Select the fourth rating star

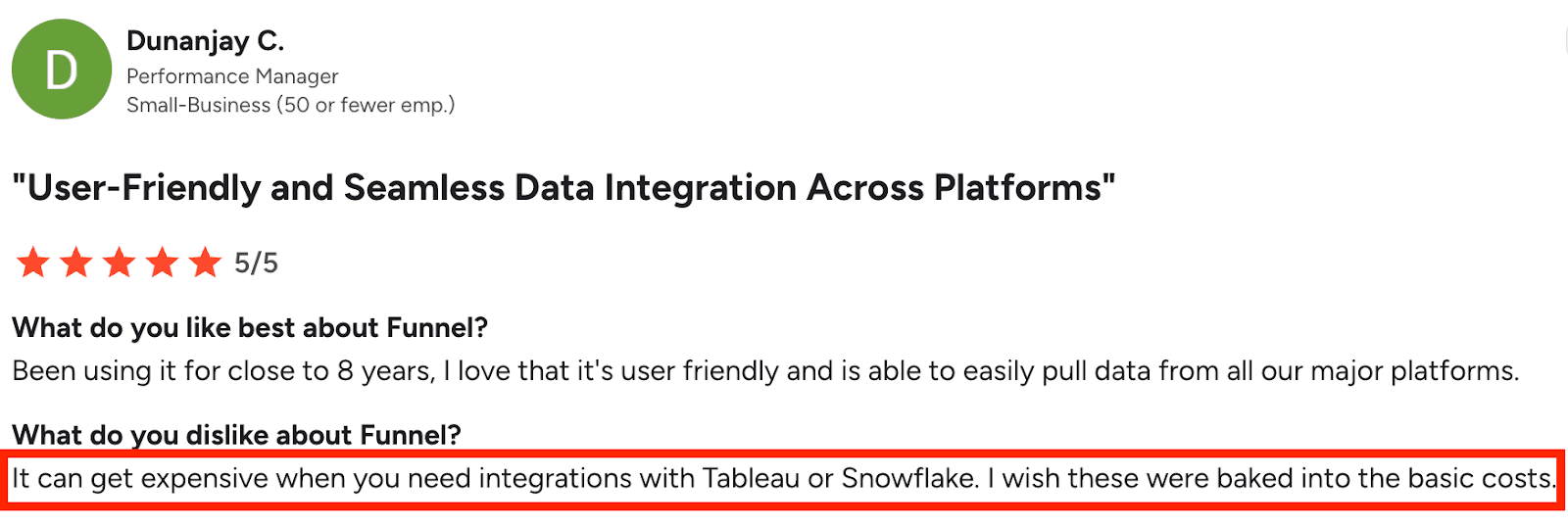(x=163, y=263)
